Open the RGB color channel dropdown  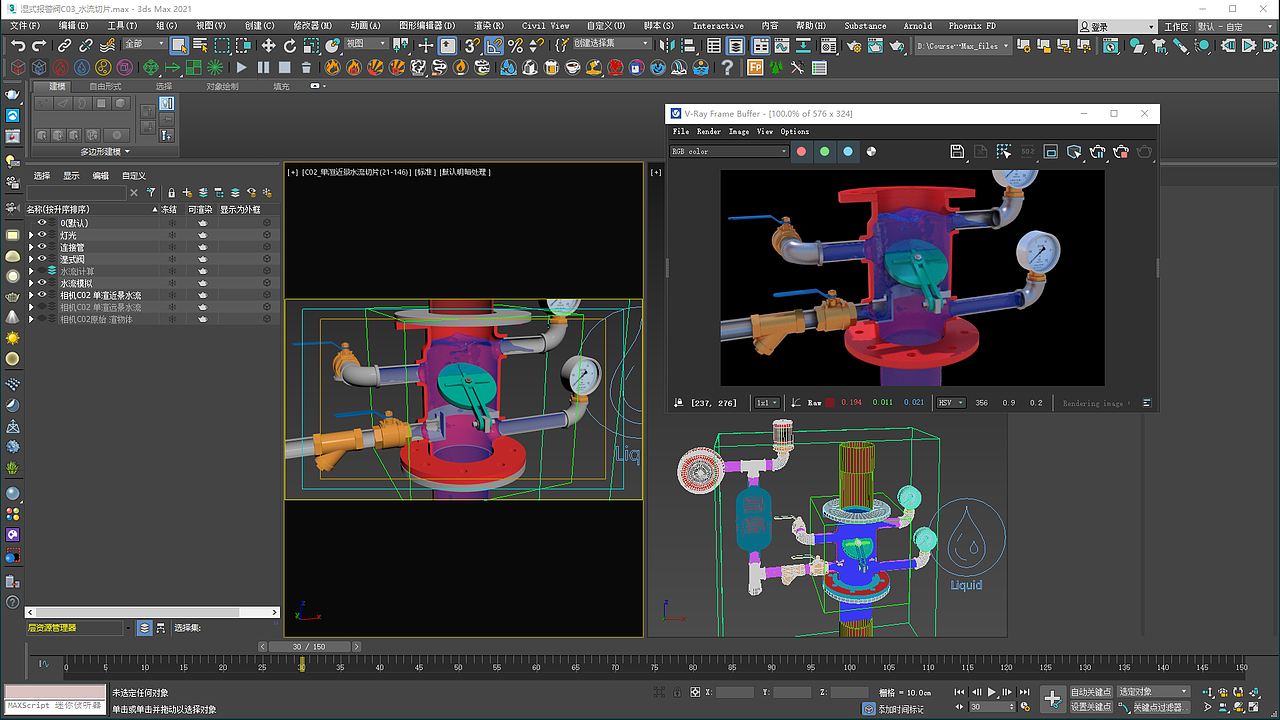pyautogui.click(x=729, y=152)
